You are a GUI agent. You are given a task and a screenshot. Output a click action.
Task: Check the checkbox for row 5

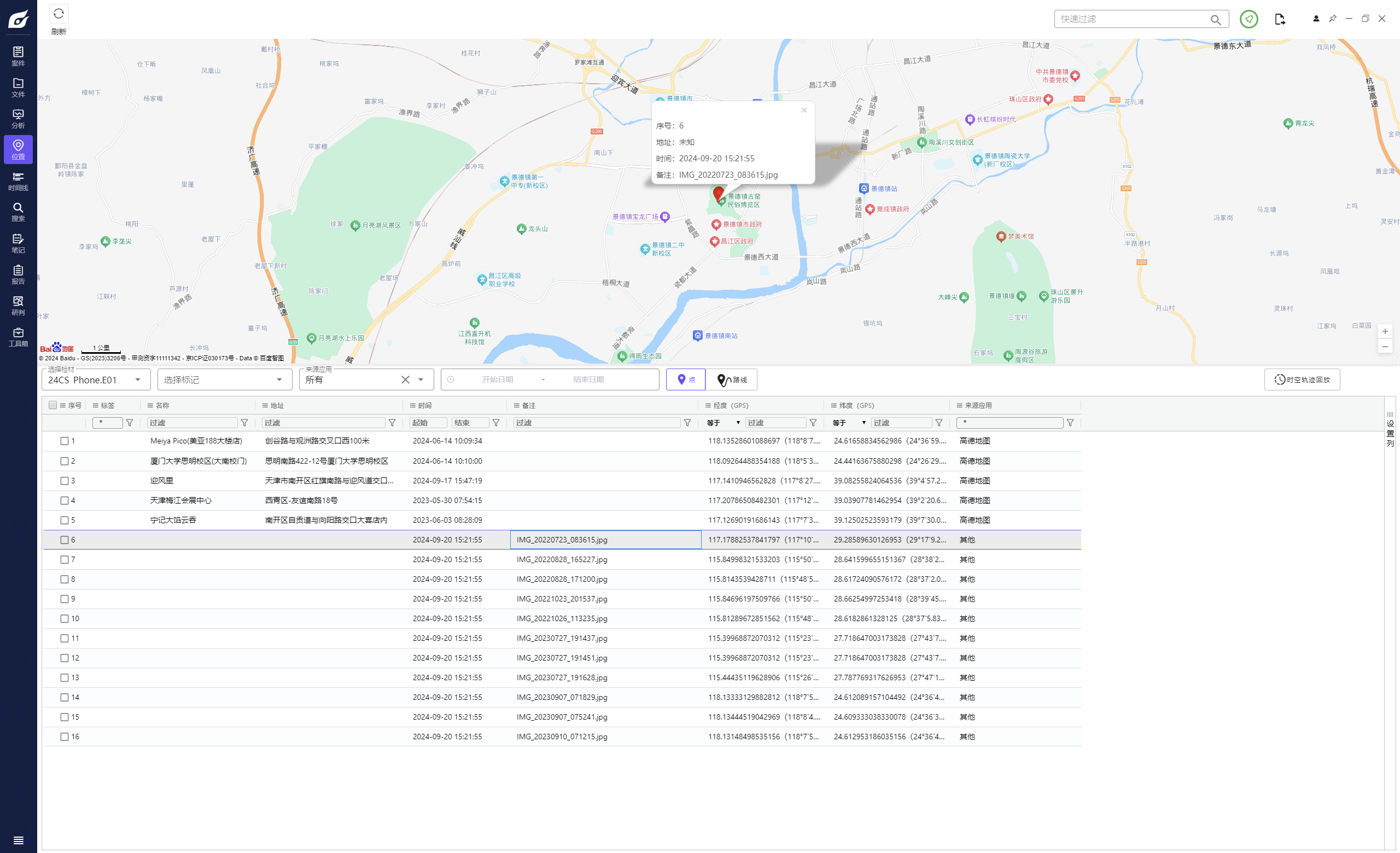pyautogui.click(x=64, y=519)
